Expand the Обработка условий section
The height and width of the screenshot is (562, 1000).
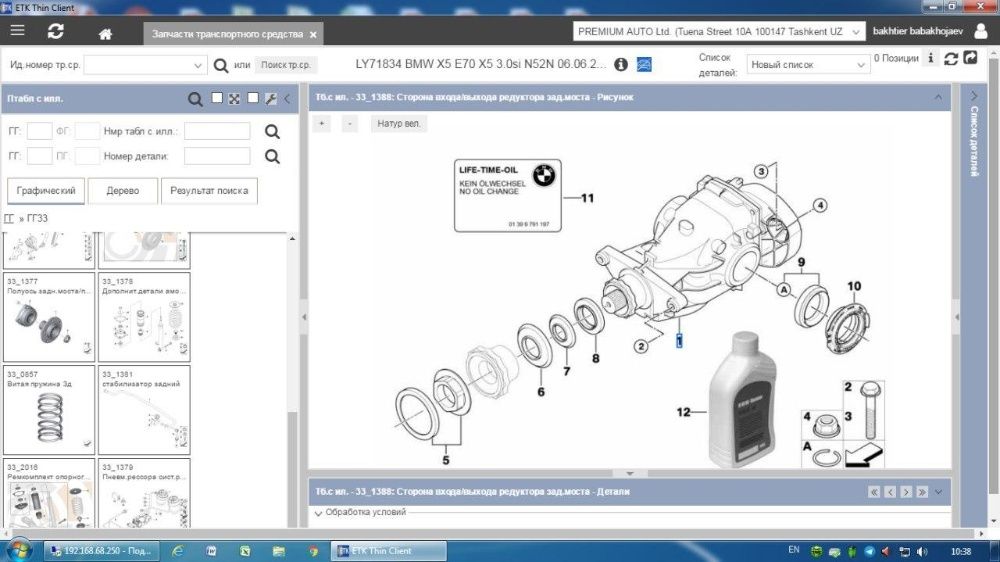coord(360,513)
